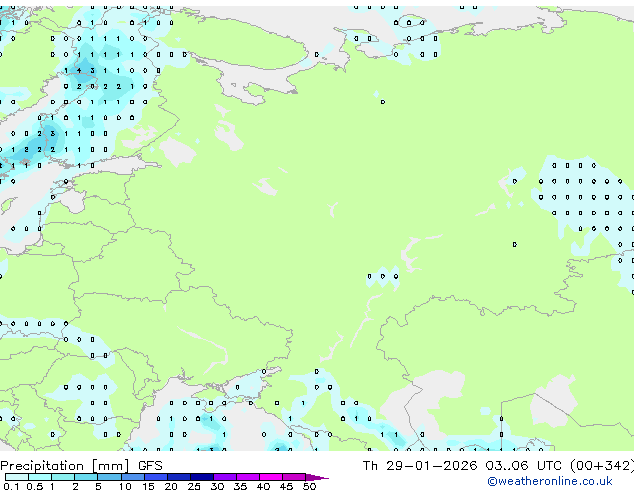Click the 40–45 mm magenta swatch
This screenshot has height=490, width=634.
click(271, 477)
